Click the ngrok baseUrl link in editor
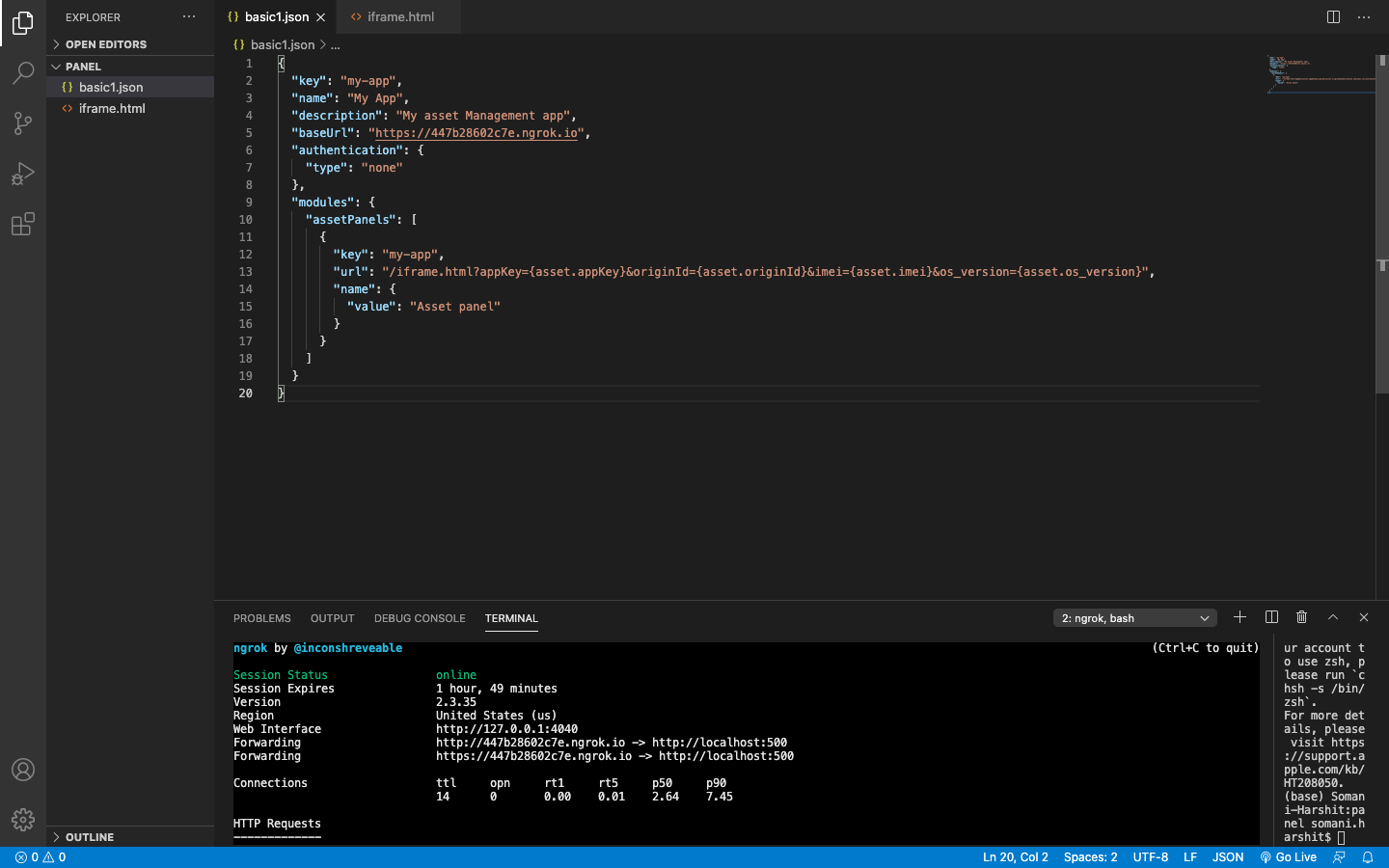 pyautogui.click(x=477, y=133)
